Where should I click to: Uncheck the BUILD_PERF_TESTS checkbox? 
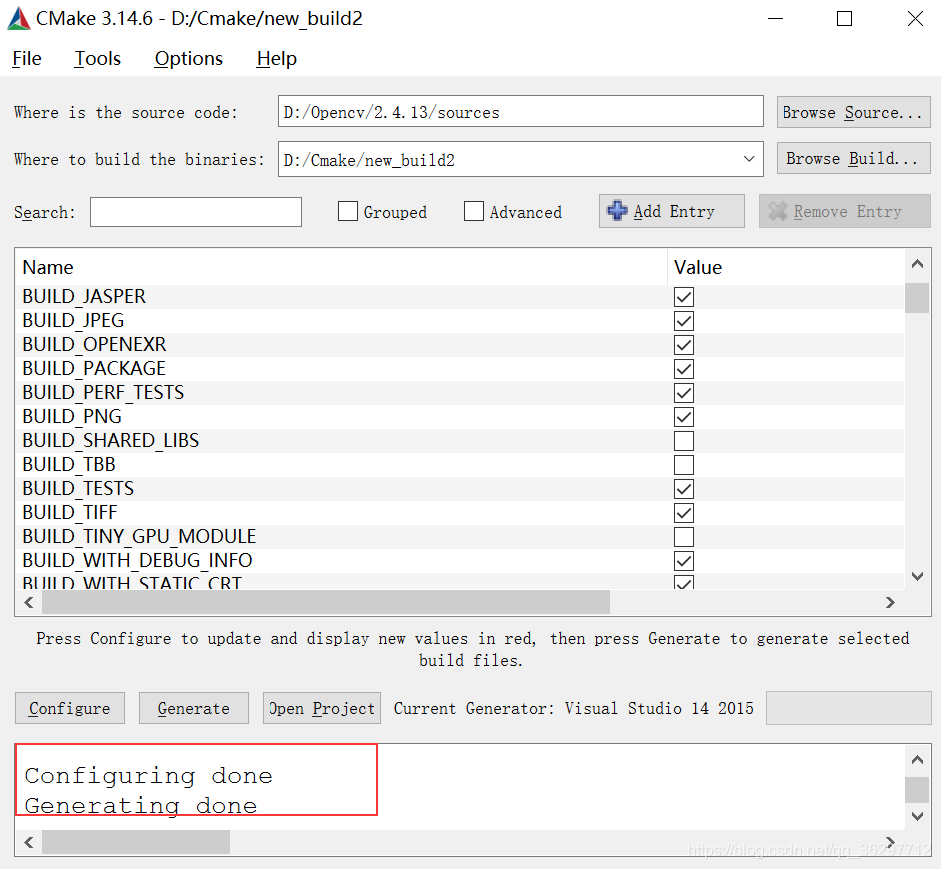pyautogui.click(x=684, y=393)
